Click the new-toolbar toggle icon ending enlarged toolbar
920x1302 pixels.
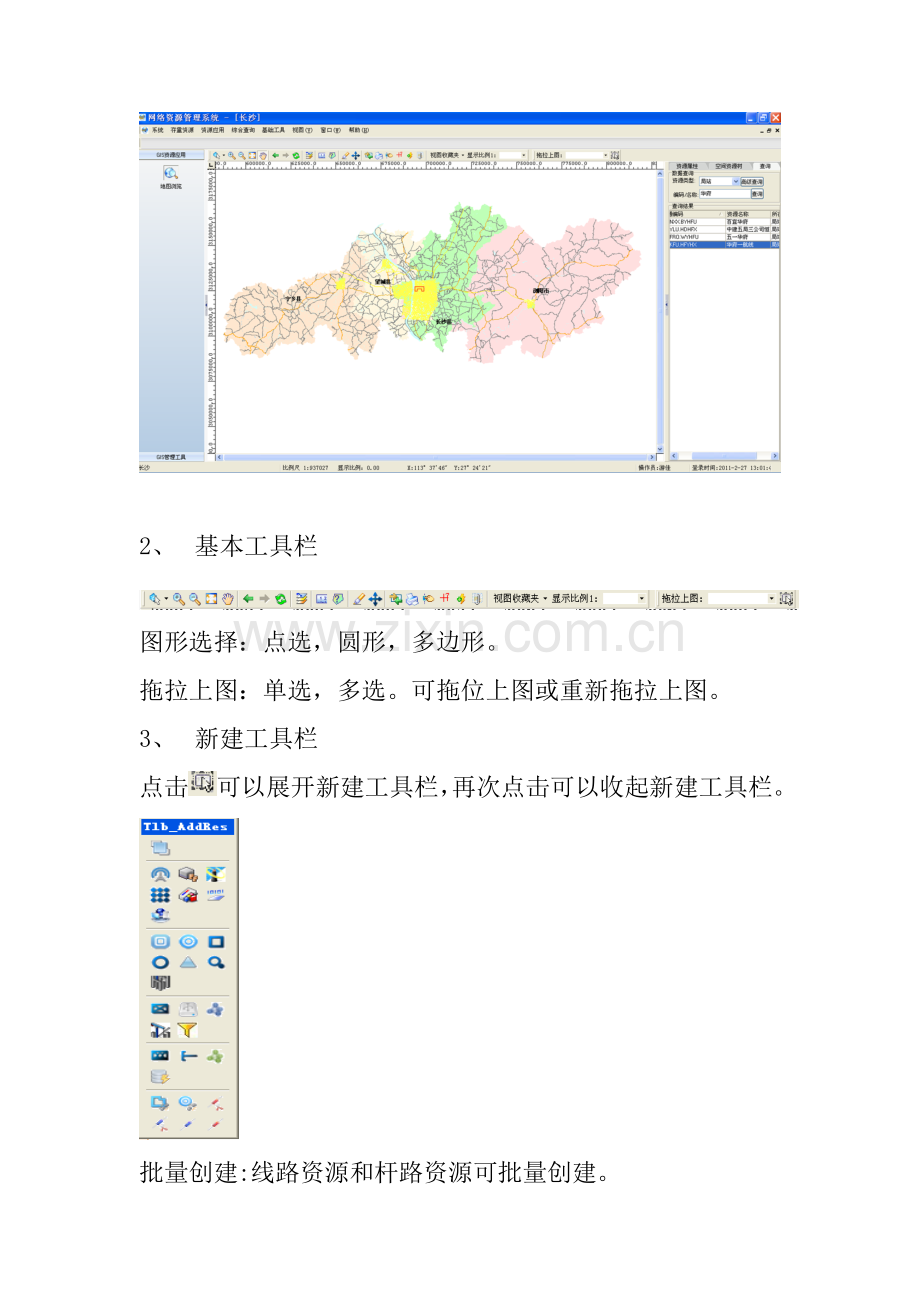click(787, 599)
